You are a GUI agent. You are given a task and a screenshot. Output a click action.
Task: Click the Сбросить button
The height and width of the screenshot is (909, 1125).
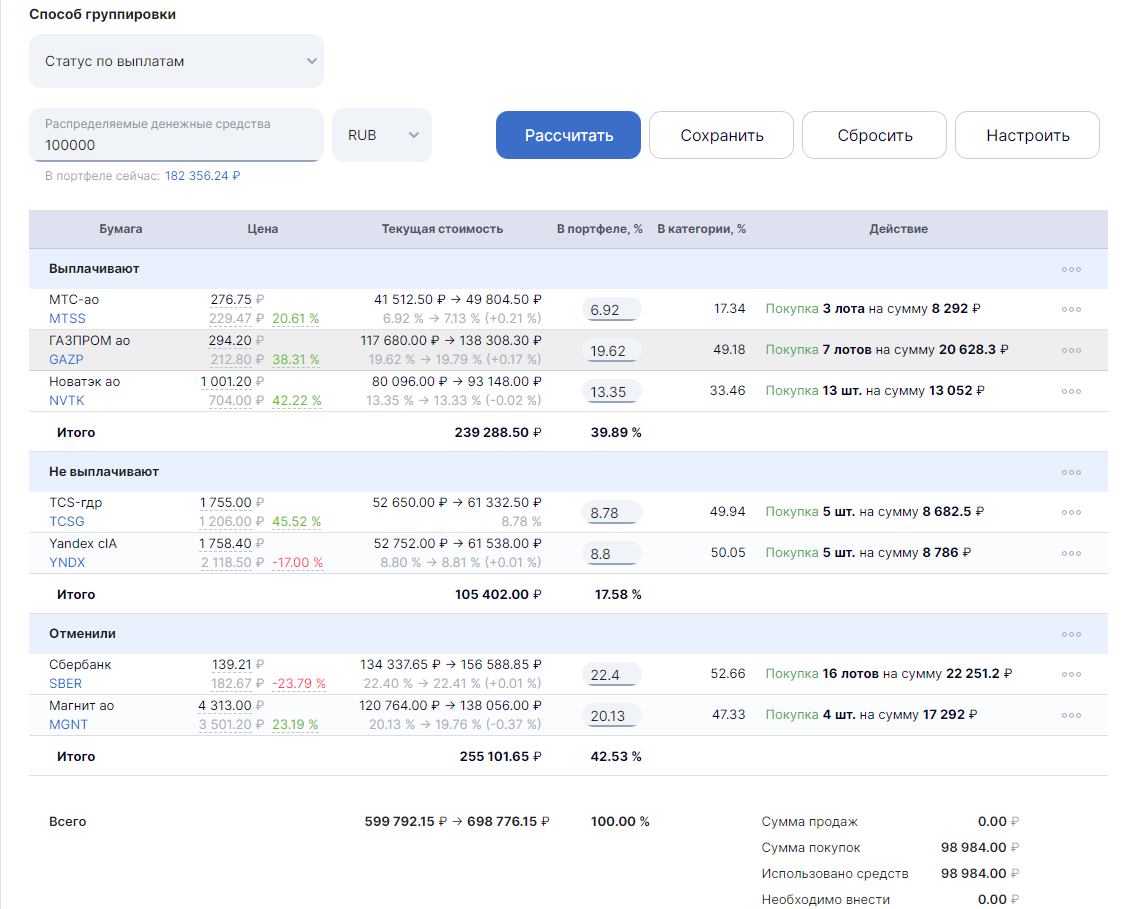point(874,135)
